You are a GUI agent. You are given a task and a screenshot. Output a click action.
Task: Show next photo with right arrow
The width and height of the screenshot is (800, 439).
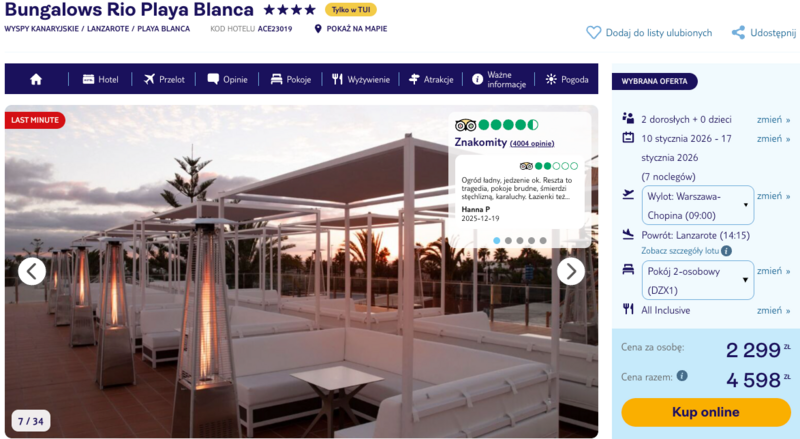[570, 271]
